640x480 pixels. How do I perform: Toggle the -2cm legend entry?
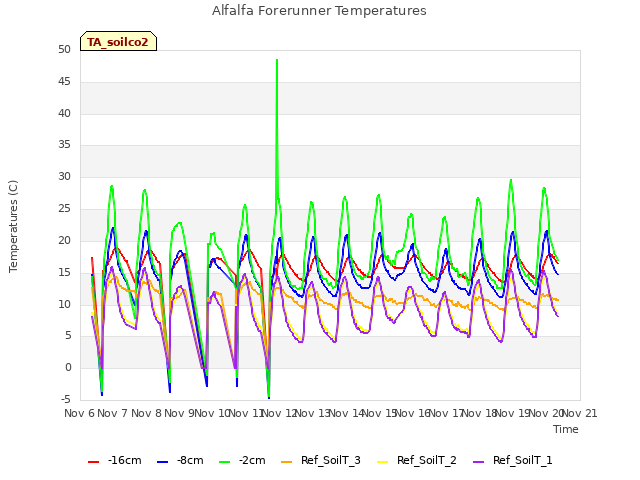(242, 460)
